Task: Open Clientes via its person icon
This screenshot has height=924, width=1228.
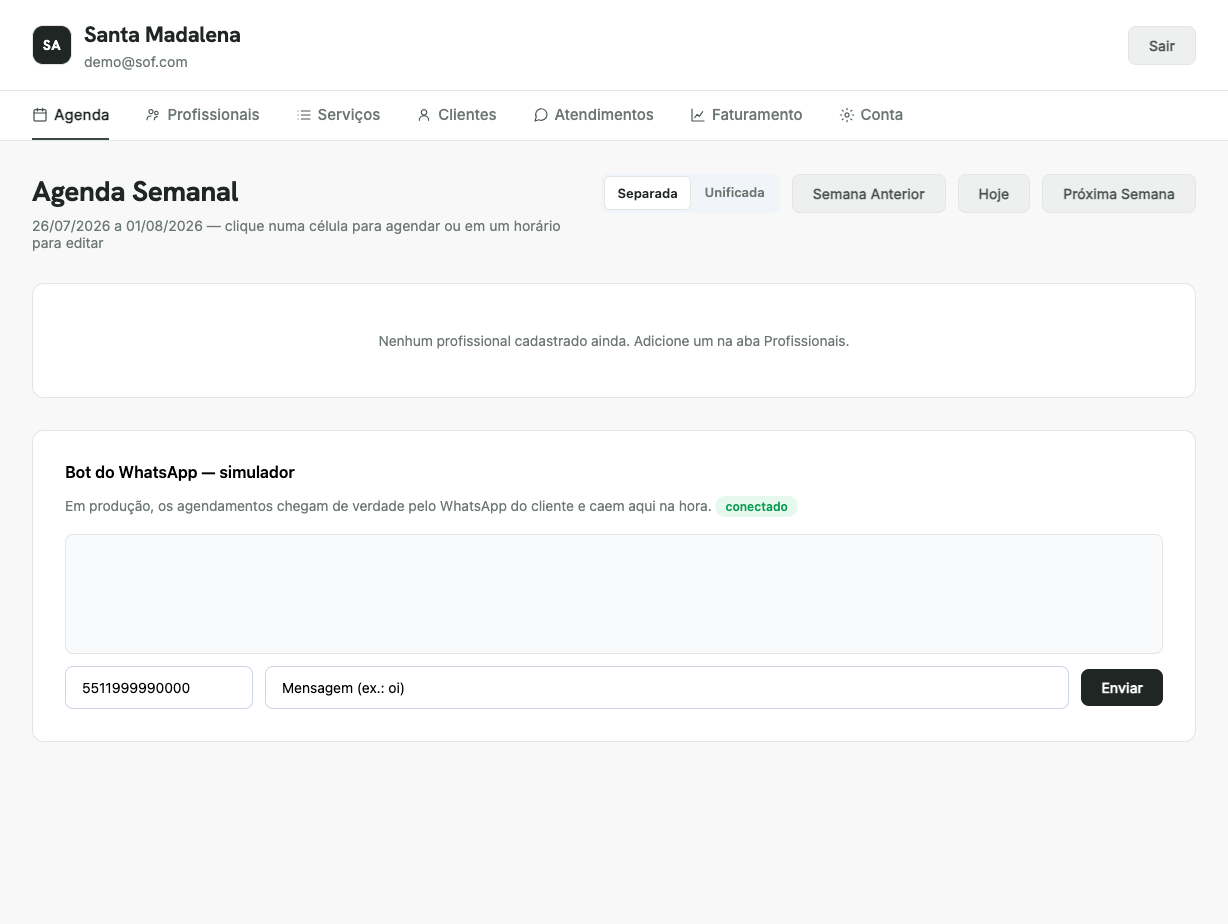Action: pos(424,115)
